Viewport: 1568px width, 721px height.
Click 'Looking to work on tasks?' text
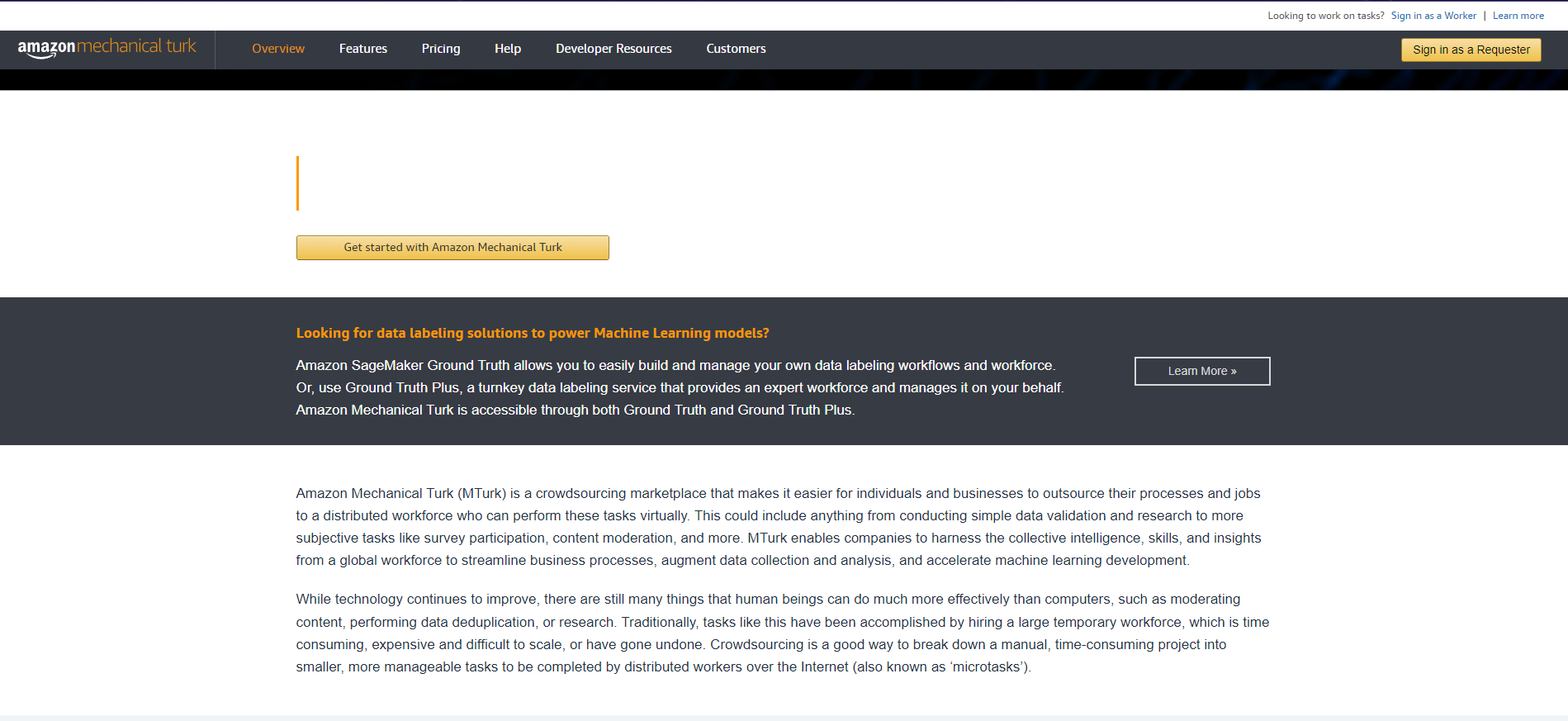[1326, 16]
